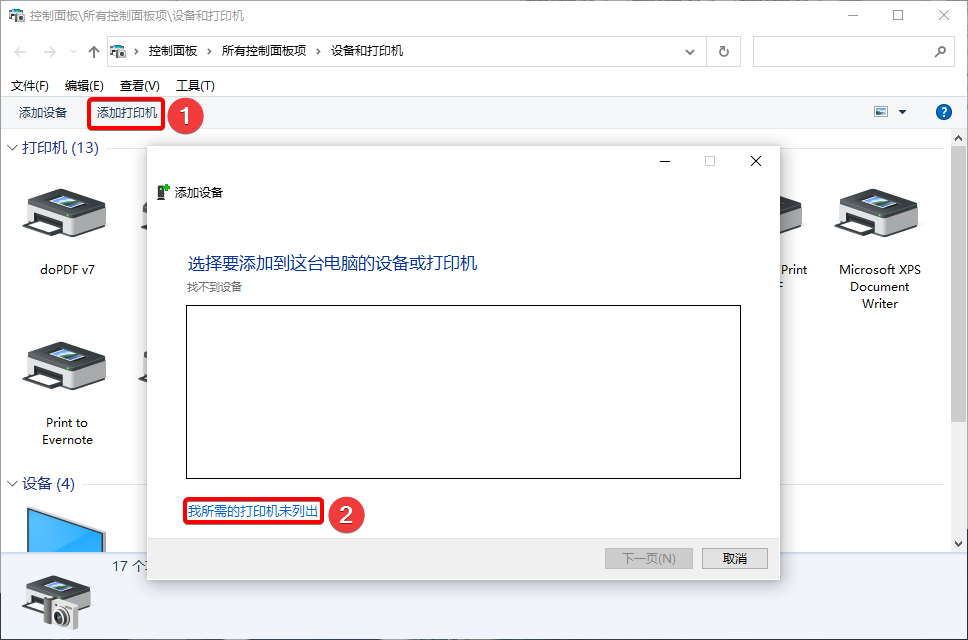Click the search input field
This screenshot has height=640, width=968.
pyautogui.click(x=842, y=51)
